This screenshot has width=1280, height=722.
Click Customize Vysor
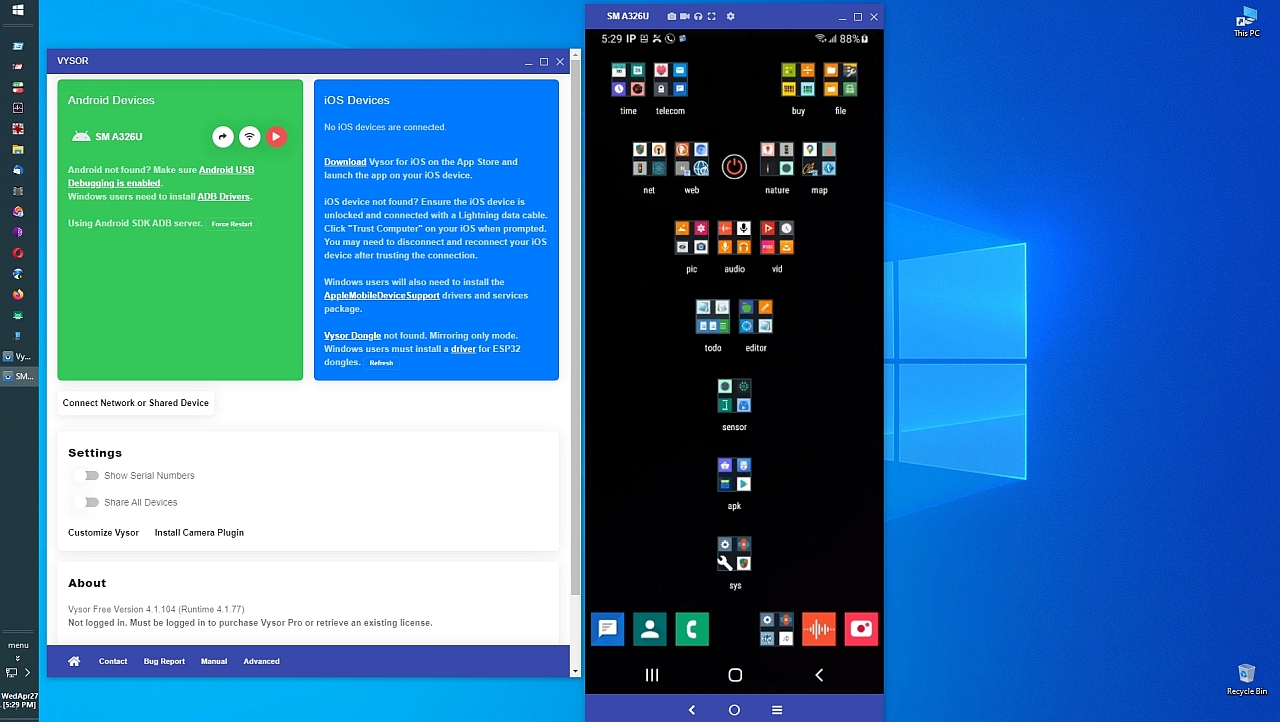tap(103, 533)
